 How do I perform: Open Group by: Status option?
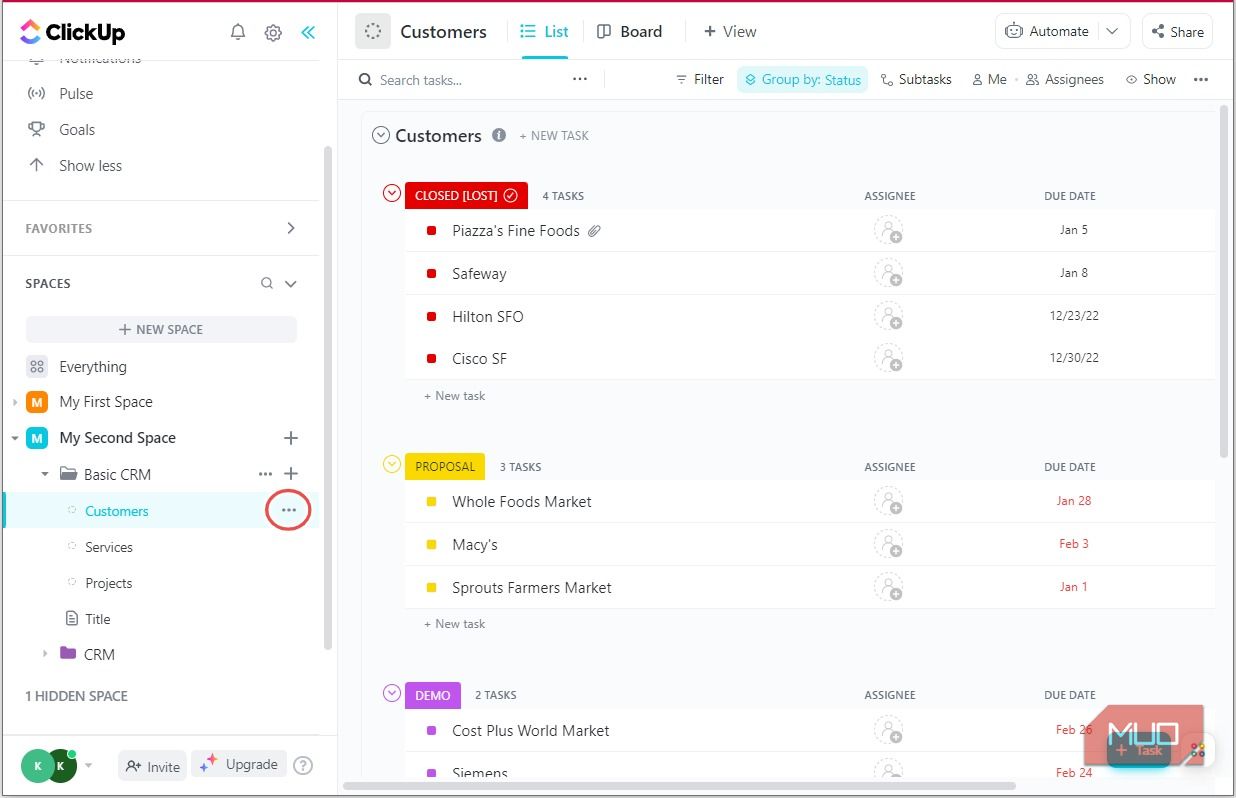click(x=802, y=80)
